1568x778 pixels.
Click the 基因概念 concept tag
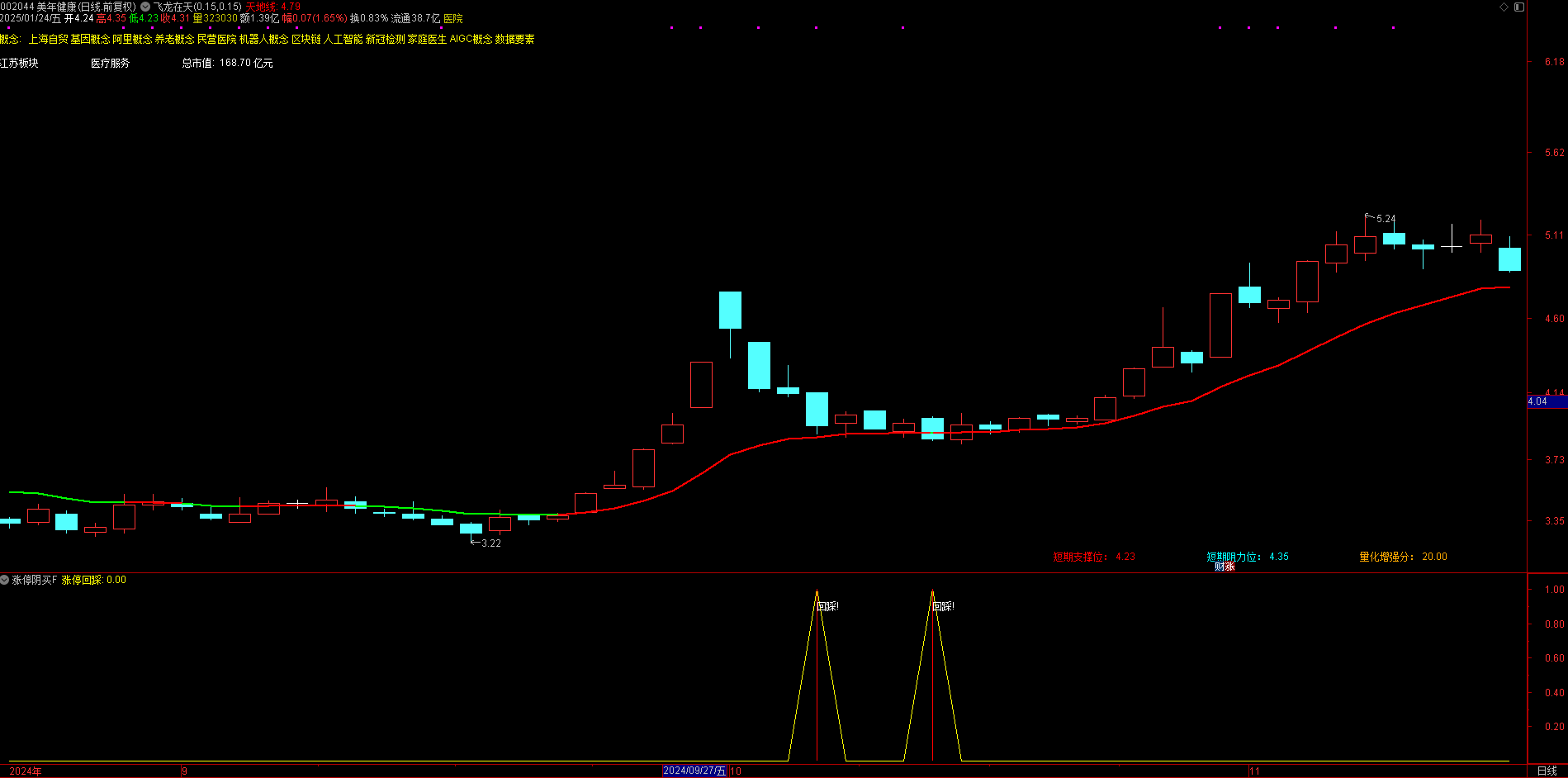tap(90, 39)
